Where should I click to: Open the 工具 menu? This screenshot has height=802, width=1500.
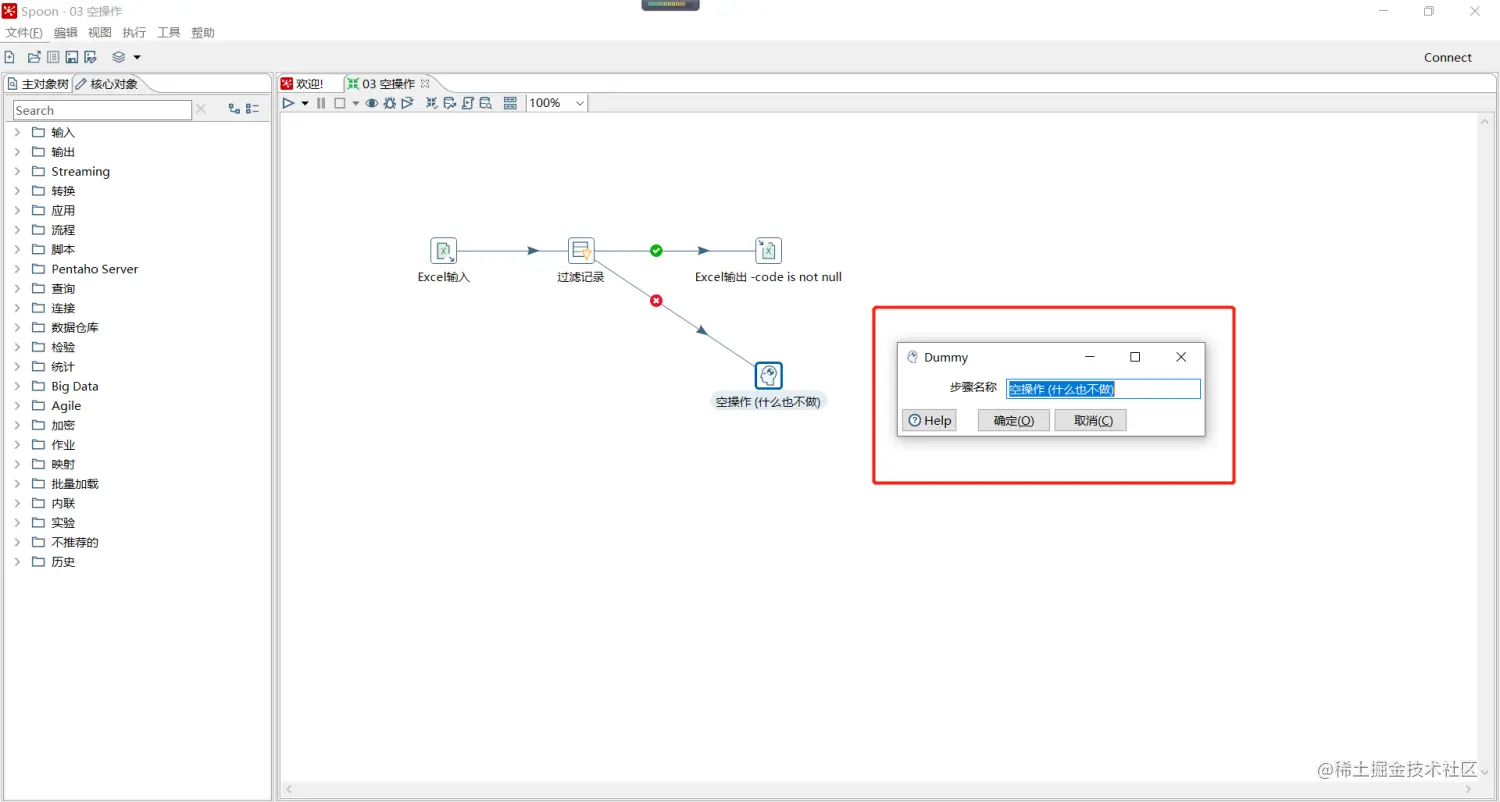[x=169, y=33]
